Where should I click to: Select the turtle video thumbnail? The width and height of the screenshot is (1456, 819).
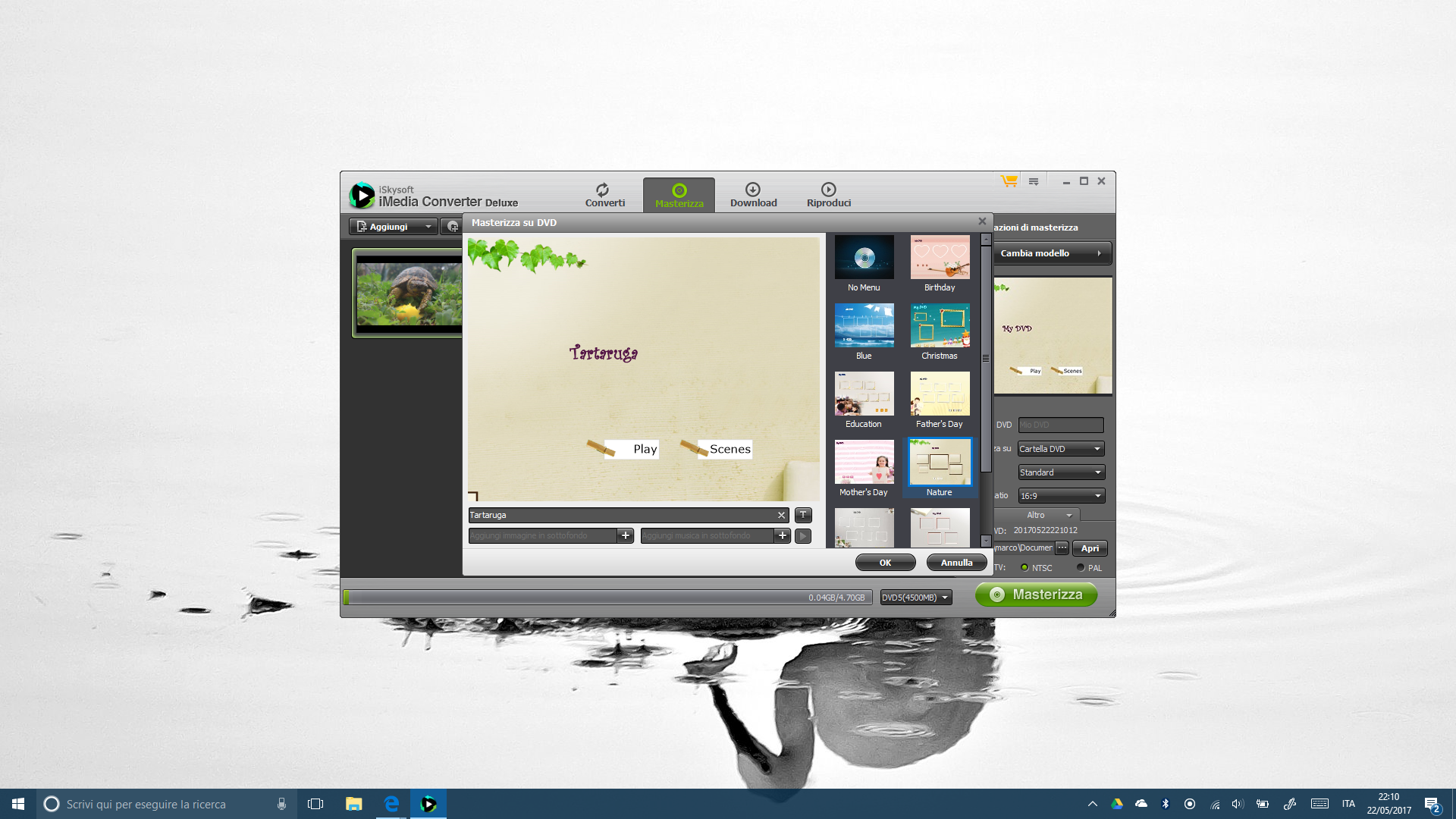tap(409, 293)
